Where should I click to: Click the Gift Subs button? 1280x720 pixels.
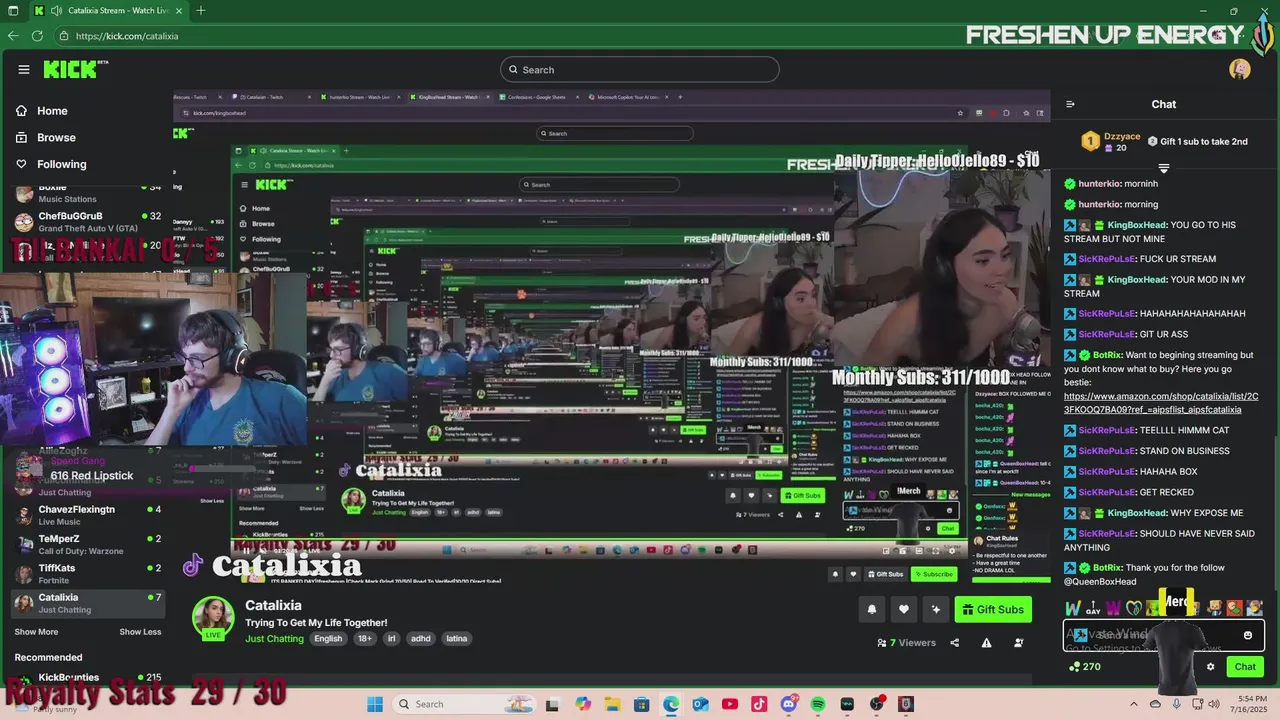click(x=993, y=609)
